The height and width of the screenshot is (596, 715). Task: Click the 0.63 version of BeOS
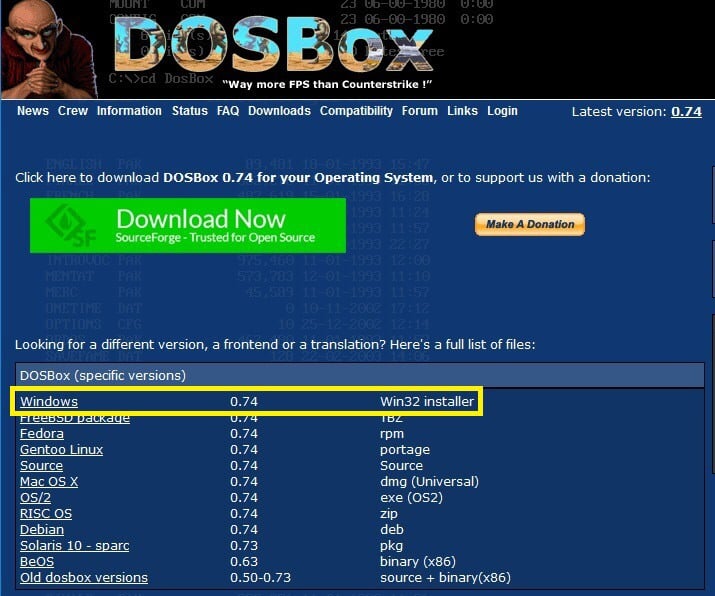[244, 561]
